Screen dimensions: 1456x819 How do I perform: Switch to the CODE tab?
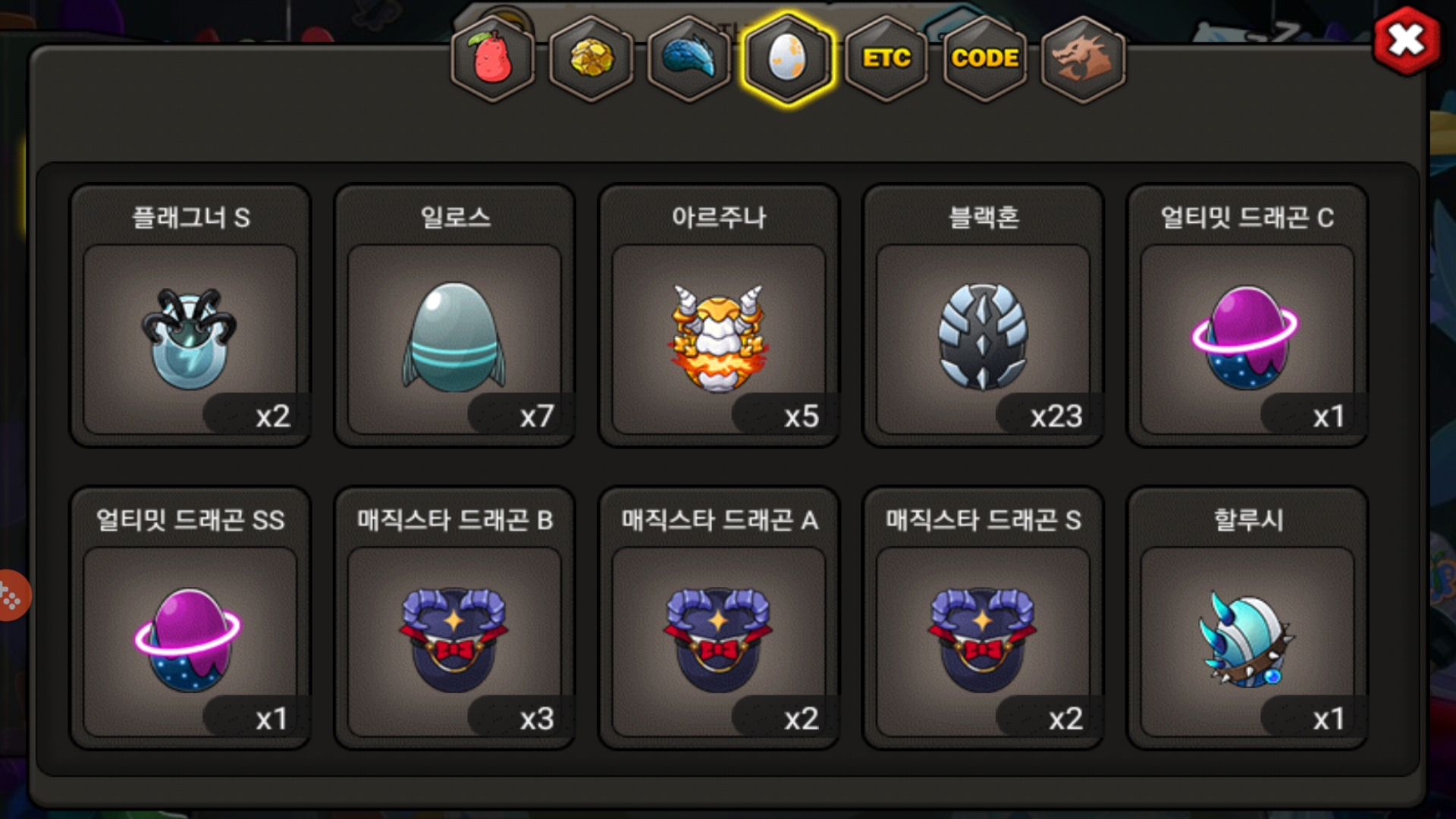pos(985,58)
